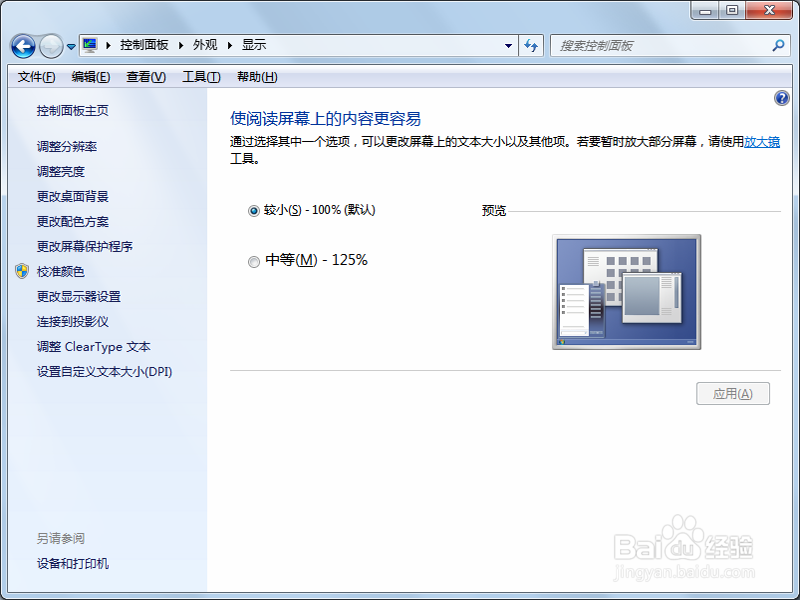The height and width of the screenshot is (600, 800).
Task: Open 调整分辨率 link
Action: [x=67, y=147]
